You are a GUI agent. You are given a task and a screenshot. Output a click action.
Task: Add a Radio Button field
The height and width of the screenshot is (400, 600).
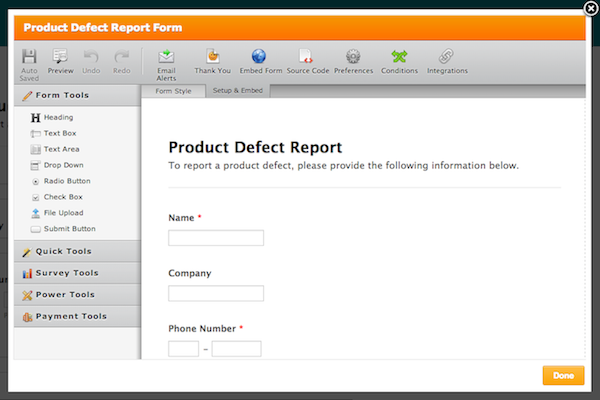(66, 181)
